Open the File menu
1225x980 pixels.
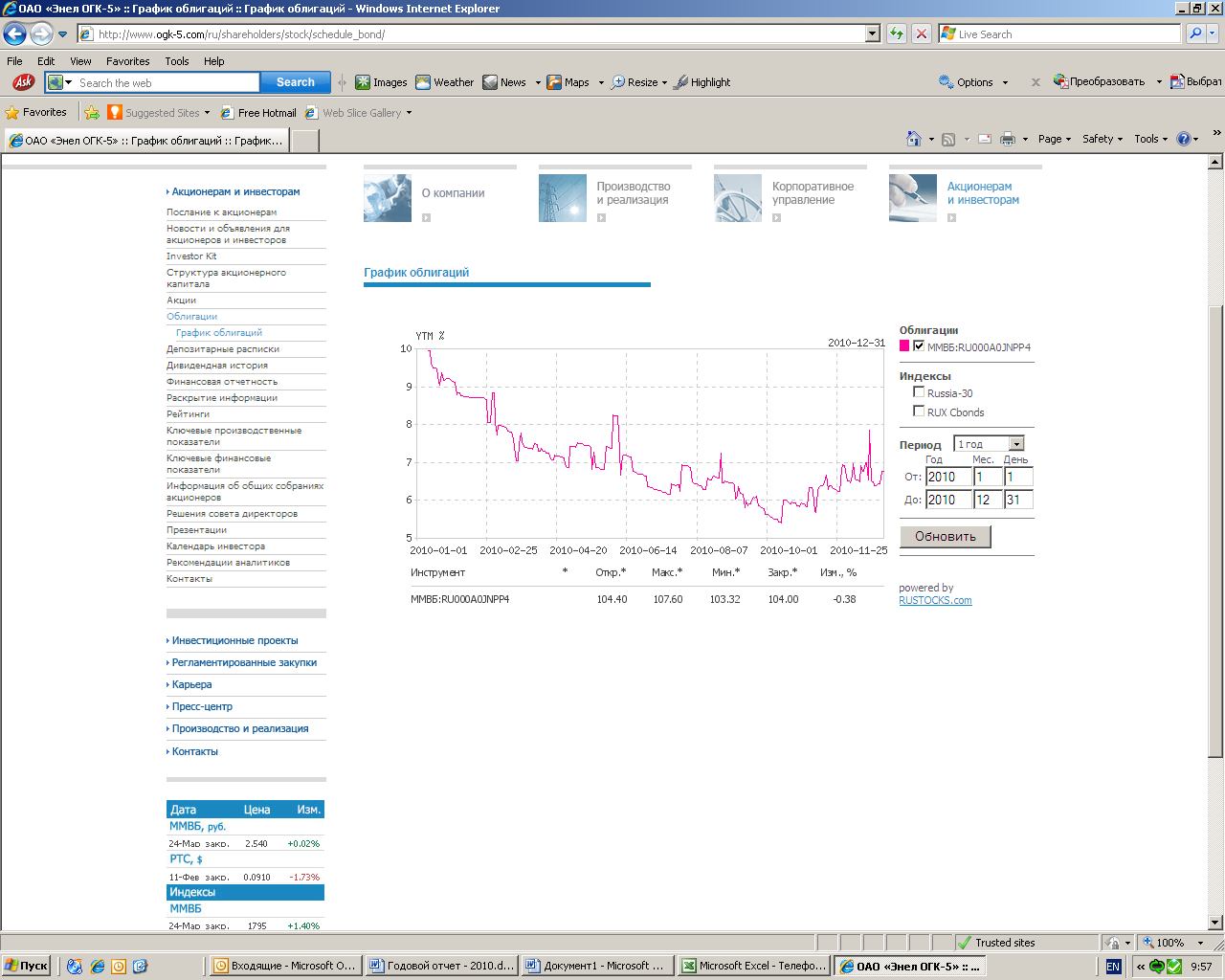point(14,60)
